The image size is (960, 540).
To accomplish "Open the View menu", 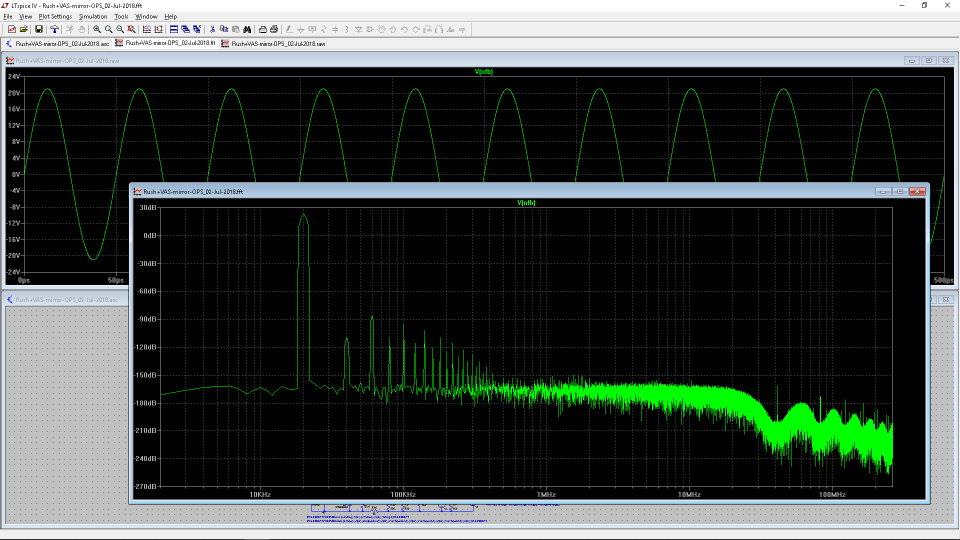I will point(25,17).
